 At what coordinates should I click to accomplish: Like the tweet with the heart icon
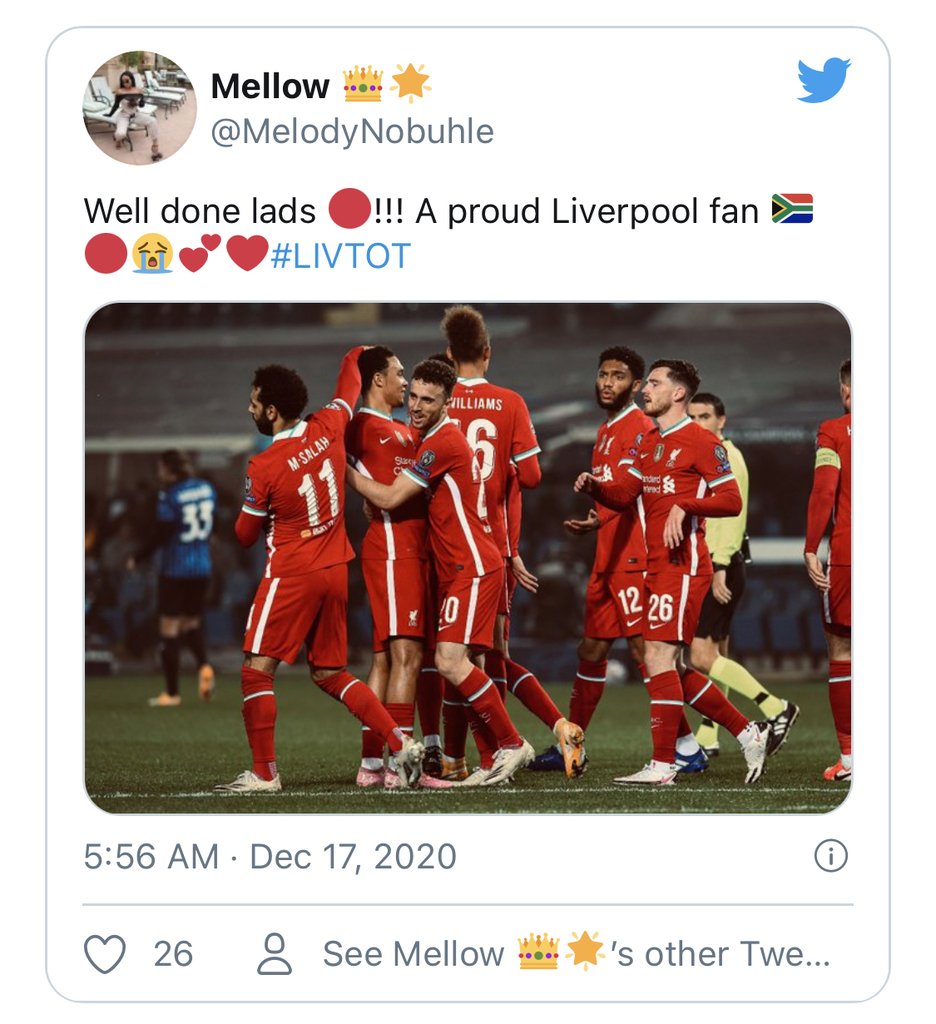coord(105,954)
